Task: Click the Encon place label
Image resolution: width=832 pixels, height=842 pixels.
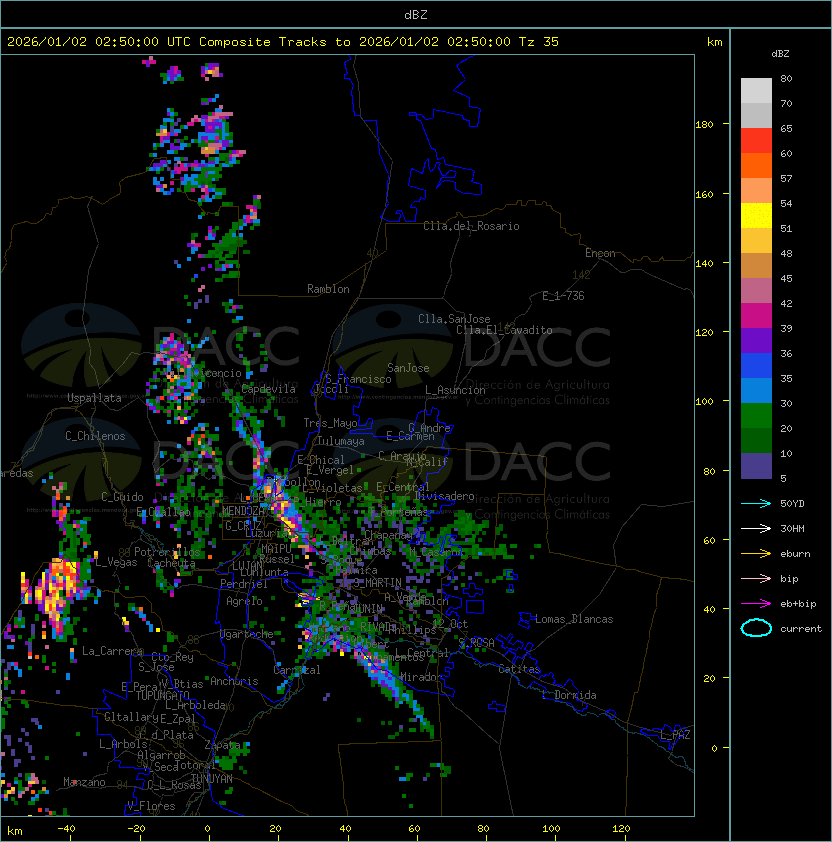Action: coord(600,253)
